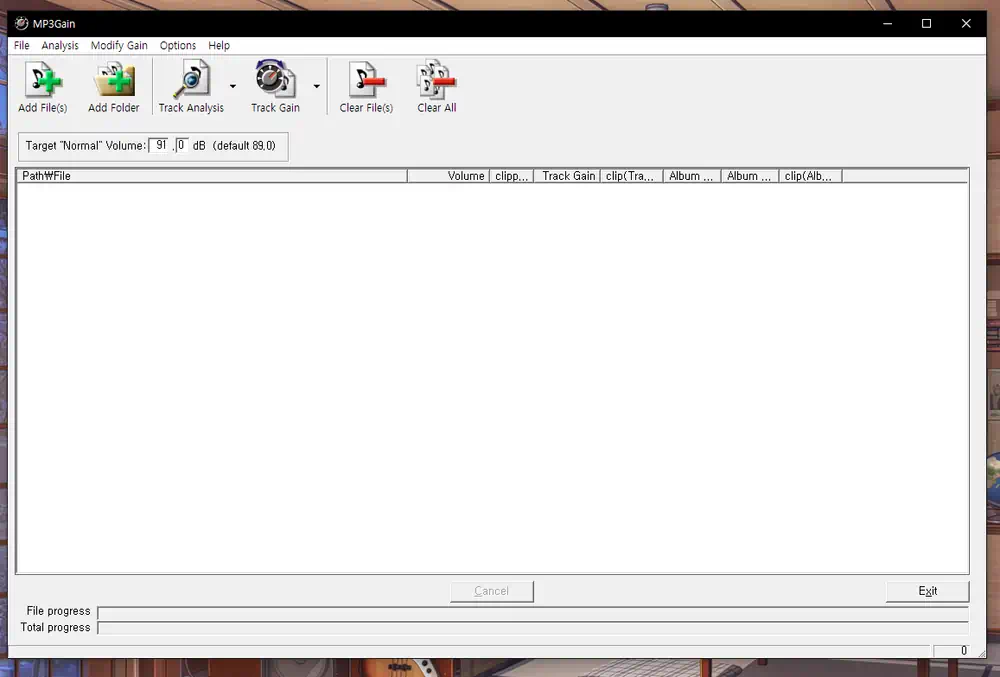
Task: Click the second Album column header
Action: coord(750,176)
